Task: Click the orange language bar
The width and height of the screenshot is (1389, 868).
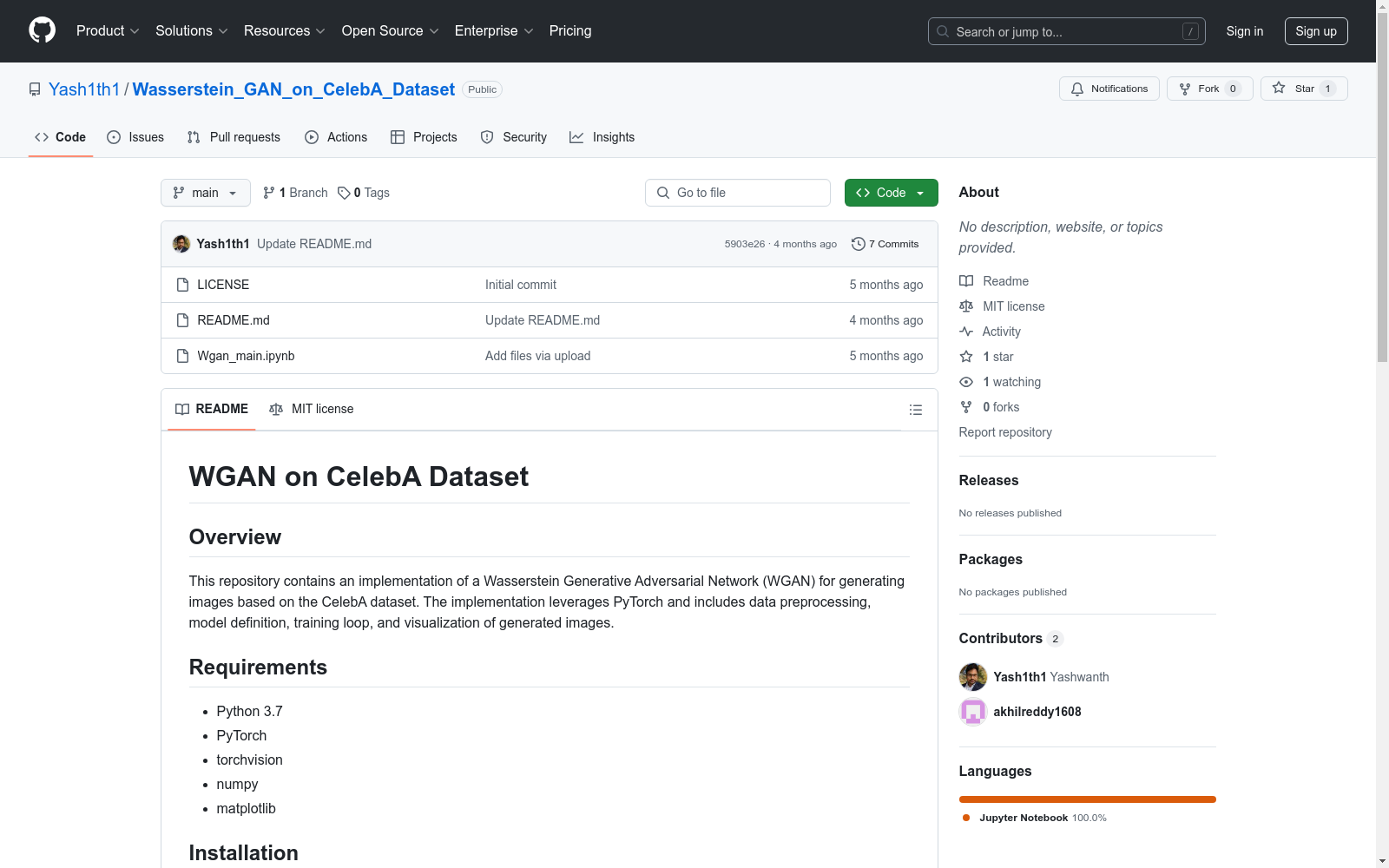Action: tap(1088, 799)
